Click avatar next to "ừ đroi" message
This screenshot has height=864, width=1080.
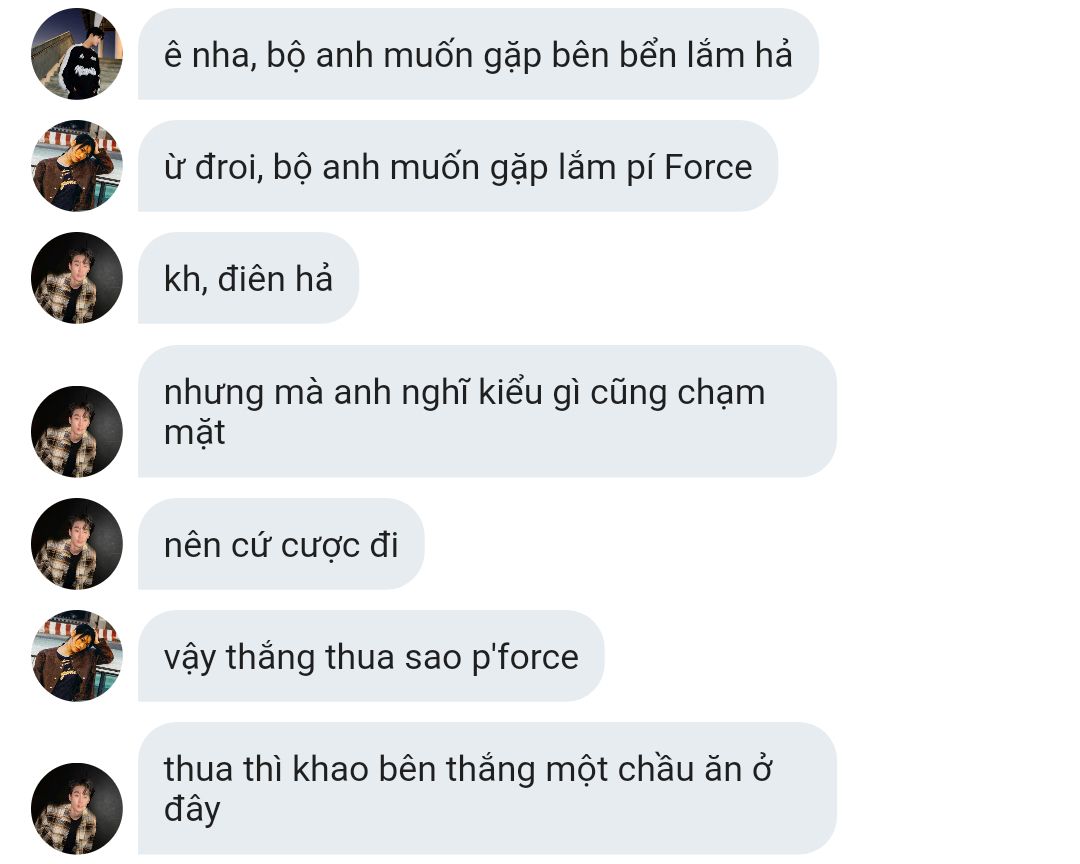(76, 166)
